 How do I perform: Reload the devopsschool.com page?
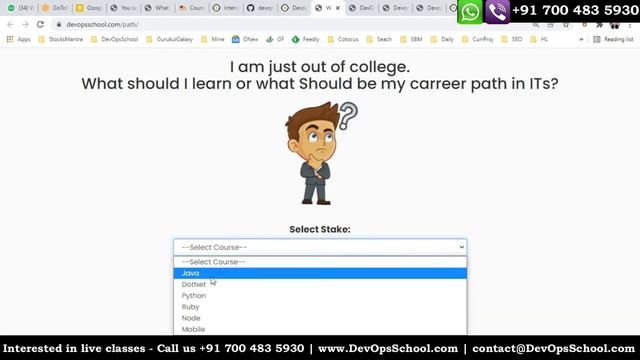point(40,24)
